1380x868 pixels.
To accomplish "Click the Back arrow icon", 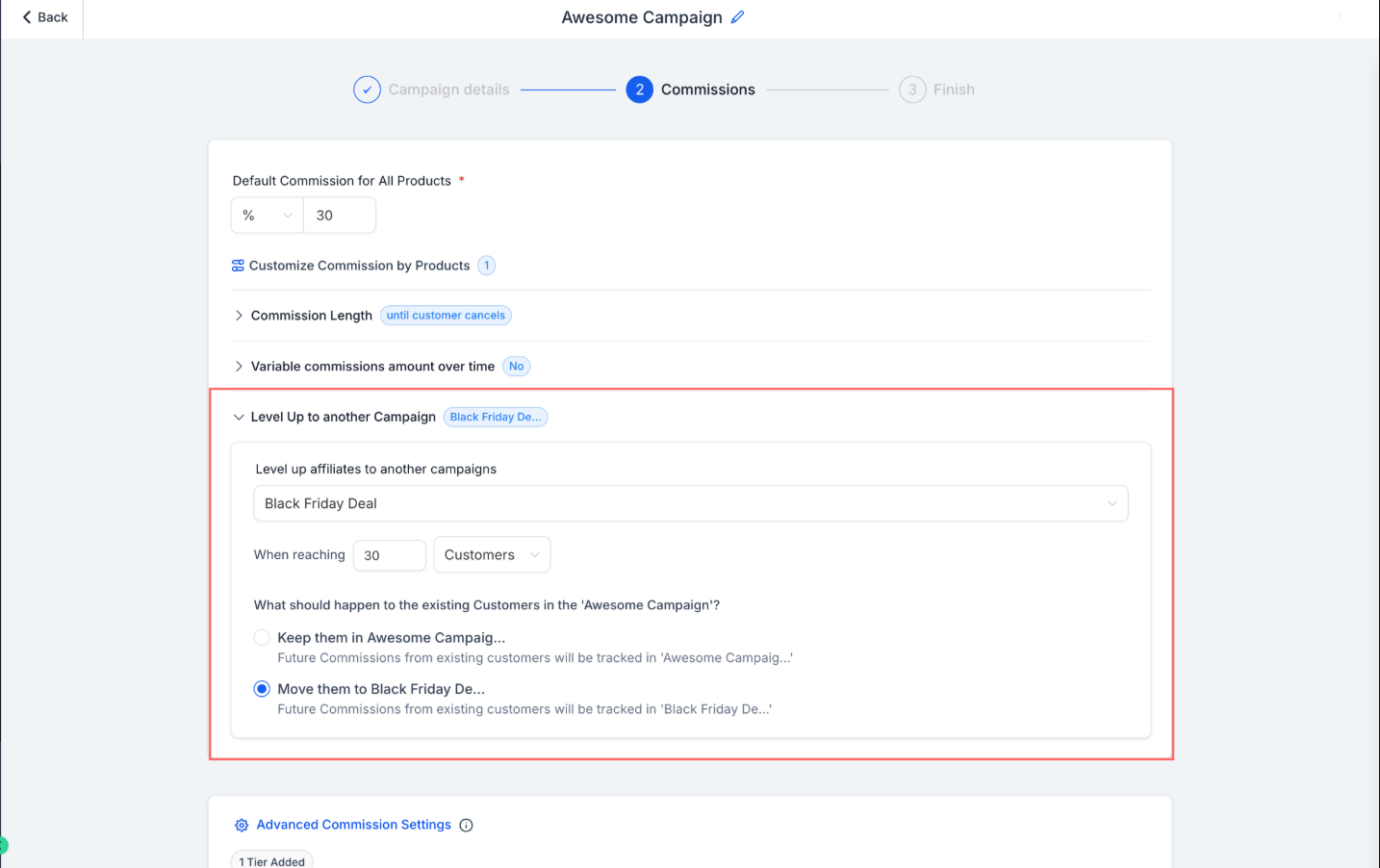I will click(x=27, y=17).
